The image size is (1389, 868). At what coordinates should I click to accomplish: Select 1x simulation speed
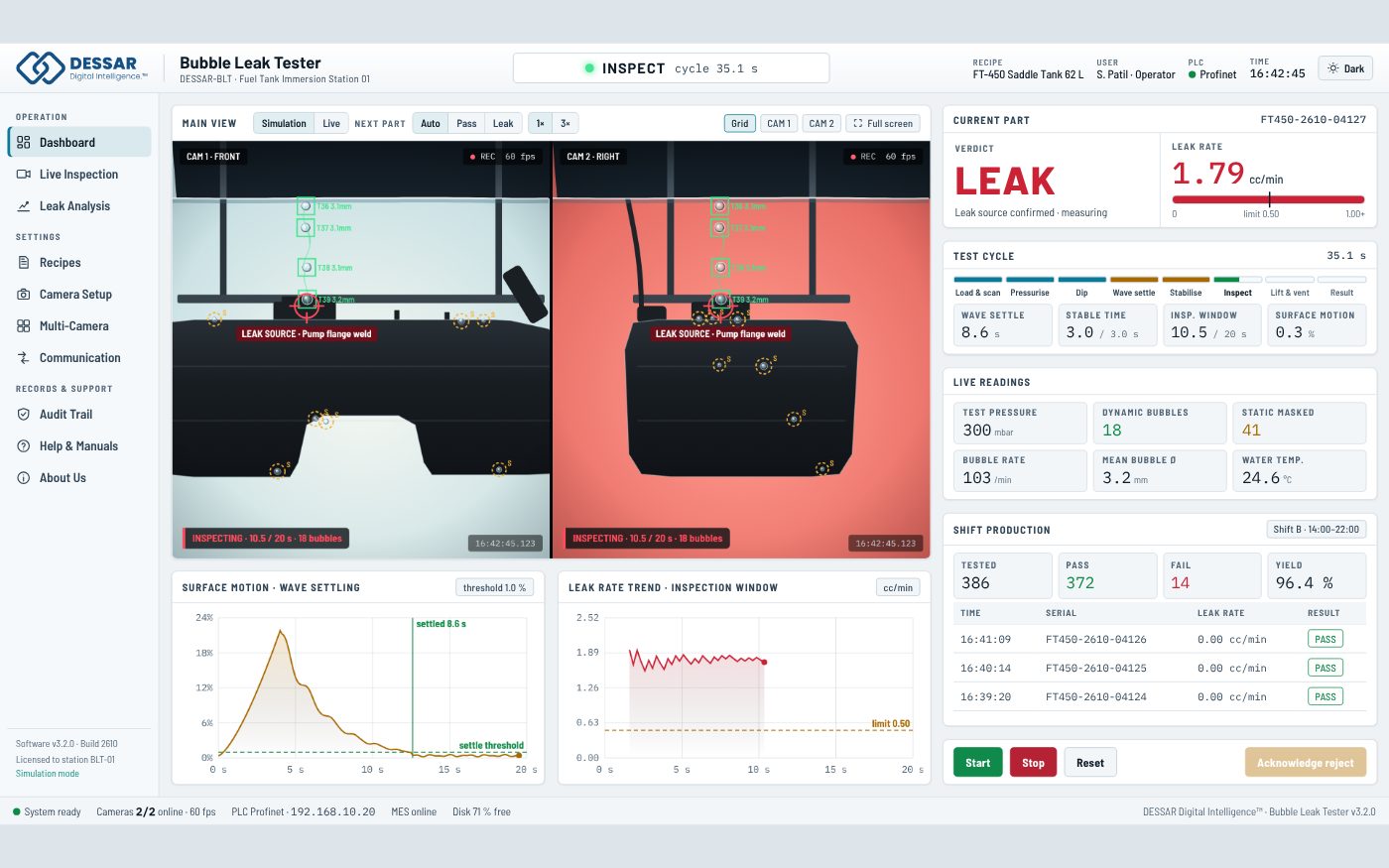pos(540,123)
